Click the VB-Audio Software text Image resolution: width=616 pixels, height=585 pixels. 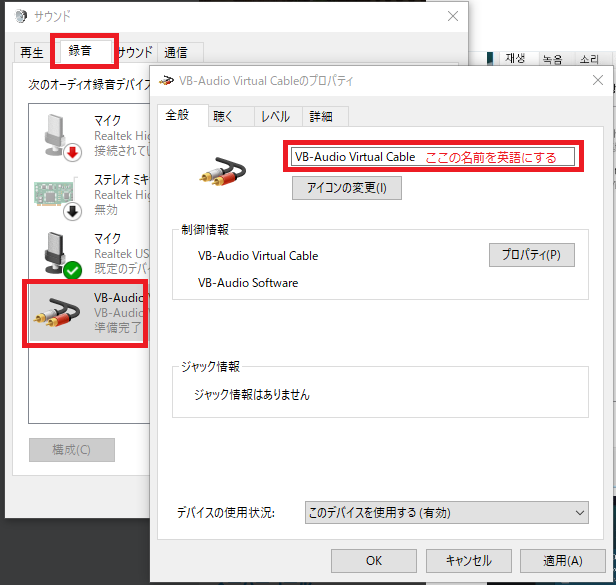point(248,283)
